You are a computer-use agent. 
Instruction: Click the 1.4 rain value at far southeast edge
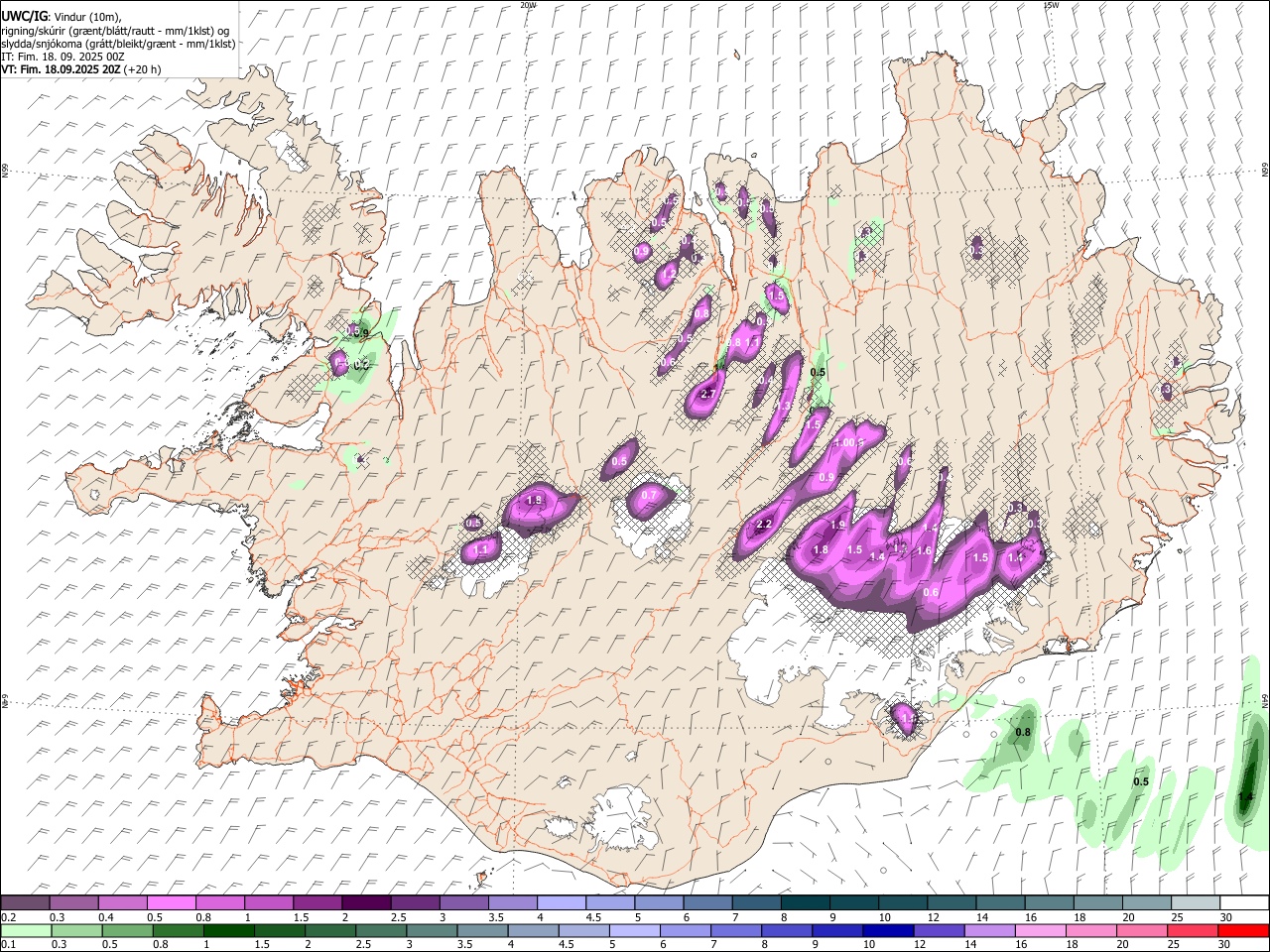click(x=1247, y=796)
